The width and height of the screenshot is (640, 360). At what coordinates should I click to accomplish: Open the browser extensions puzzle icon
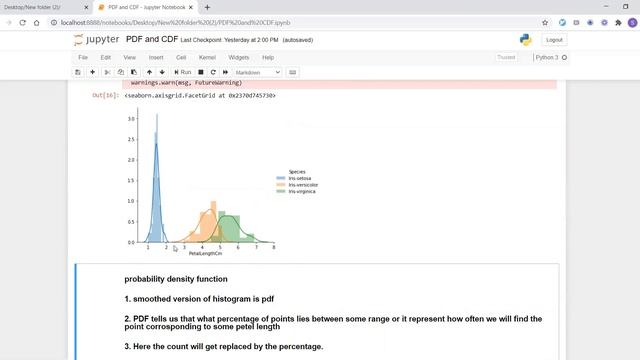[x=618, y=23]
